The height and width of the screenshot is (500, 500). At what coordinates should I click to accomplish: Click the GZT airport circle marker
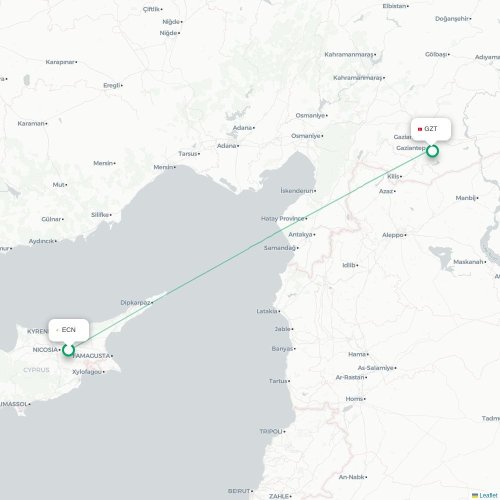[432, 151]
